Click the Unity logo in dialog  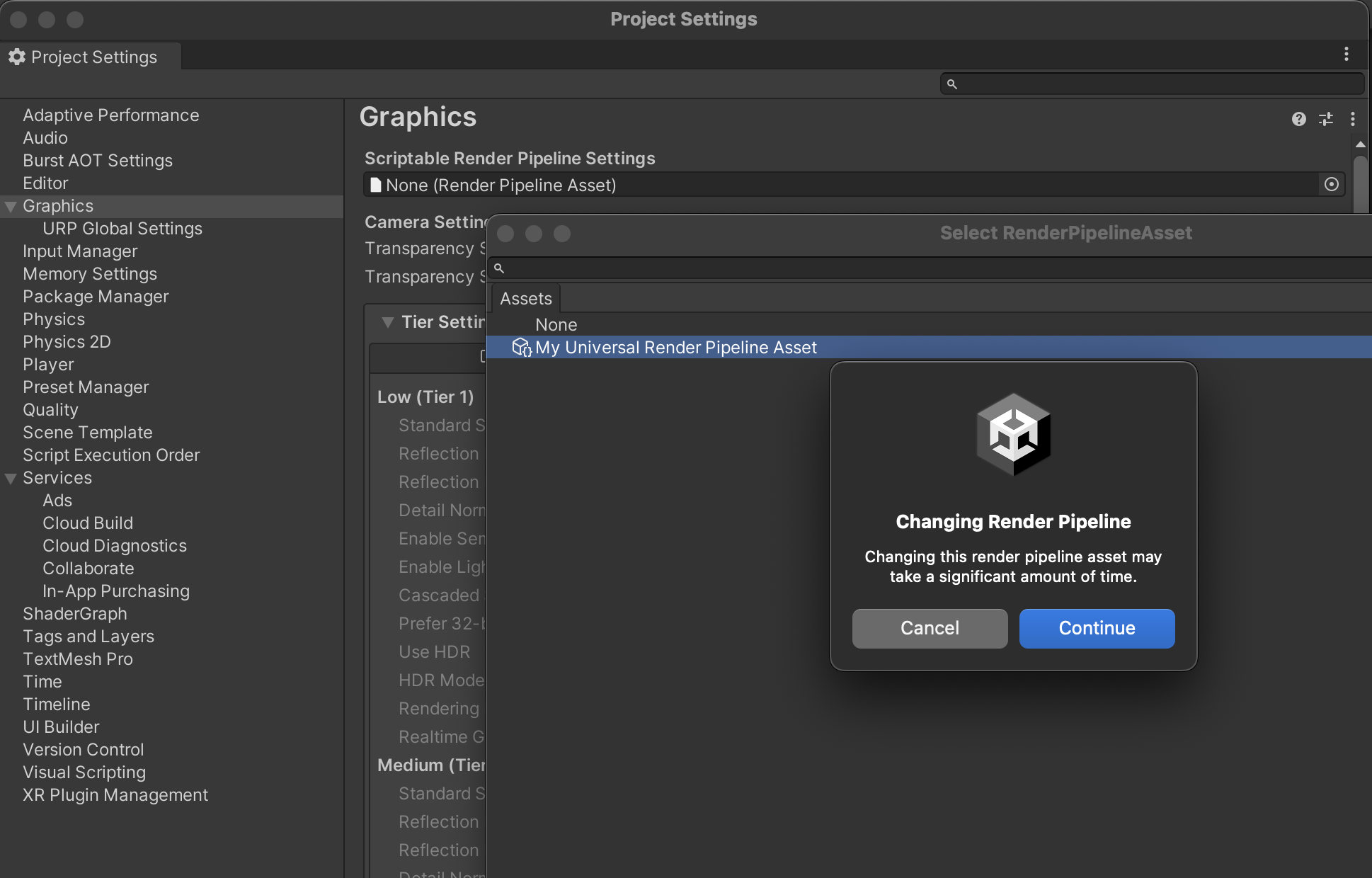click(x=1013, y=434)
